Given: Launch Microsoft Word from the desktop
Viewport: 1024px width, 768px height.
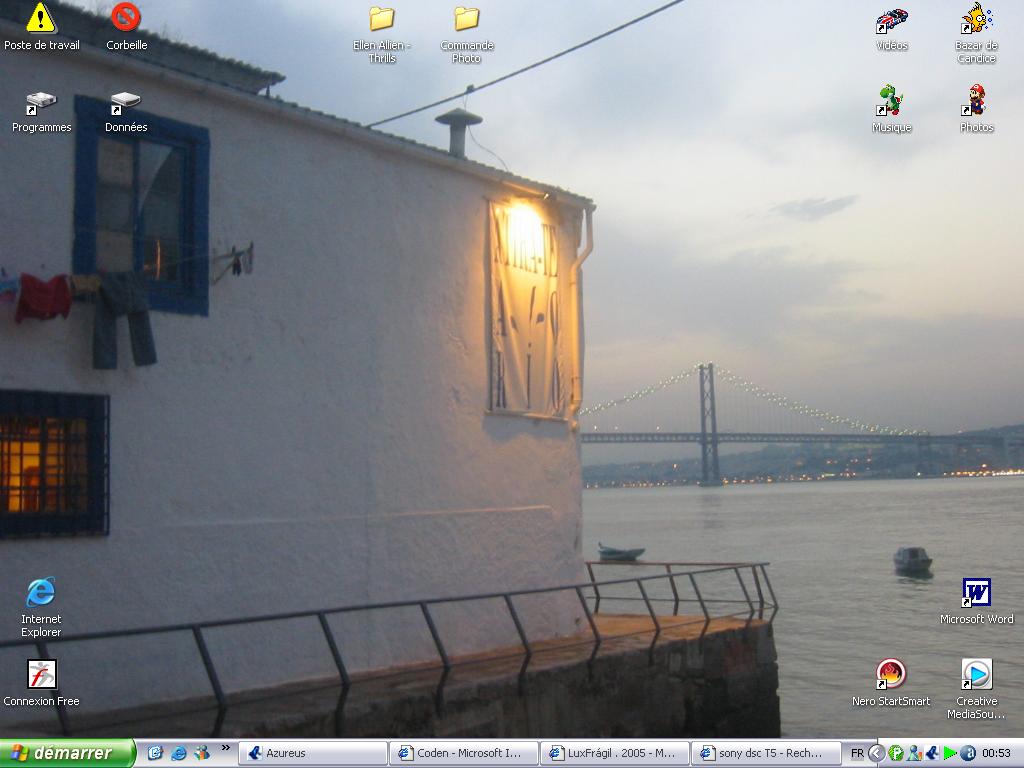Looking at the screenshot, I should pyautogui.click(x=976, y=593).
